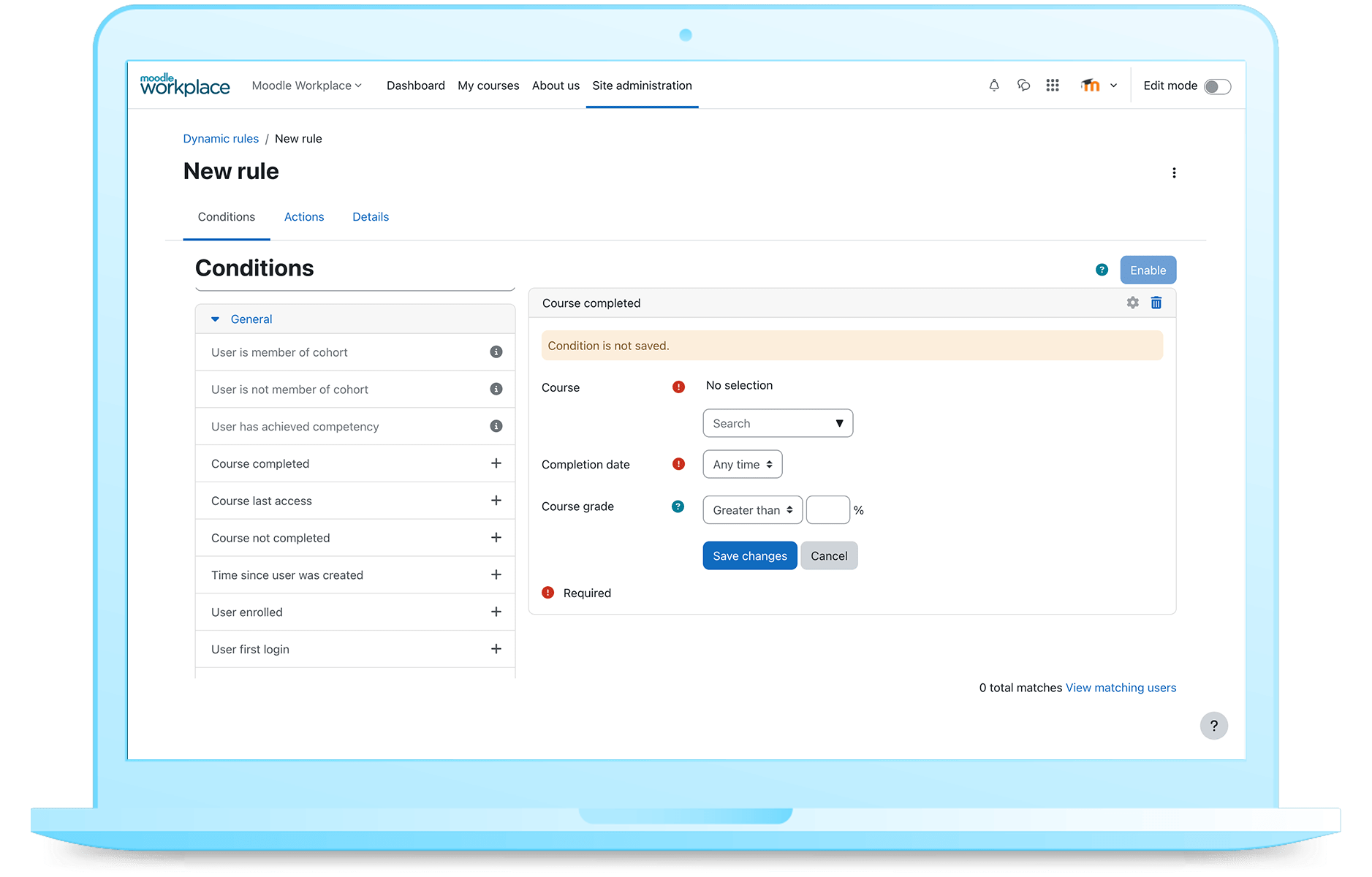Add User enrolled condition with plus
The height and width of the screenshot is (877, 1372).
(x=496, y=612)
